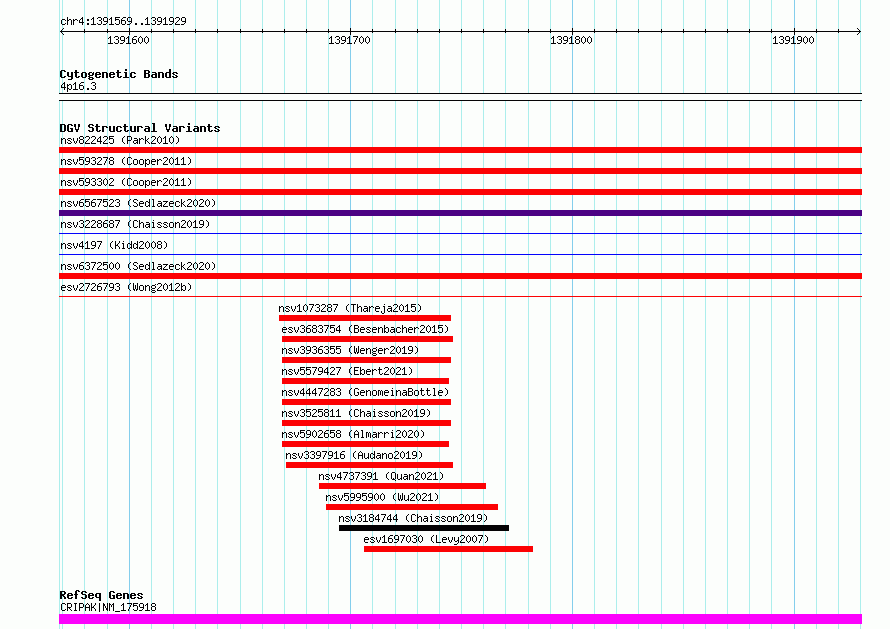Open nsv5902658 (Almarri2020) variant label

tap(353, 434)
